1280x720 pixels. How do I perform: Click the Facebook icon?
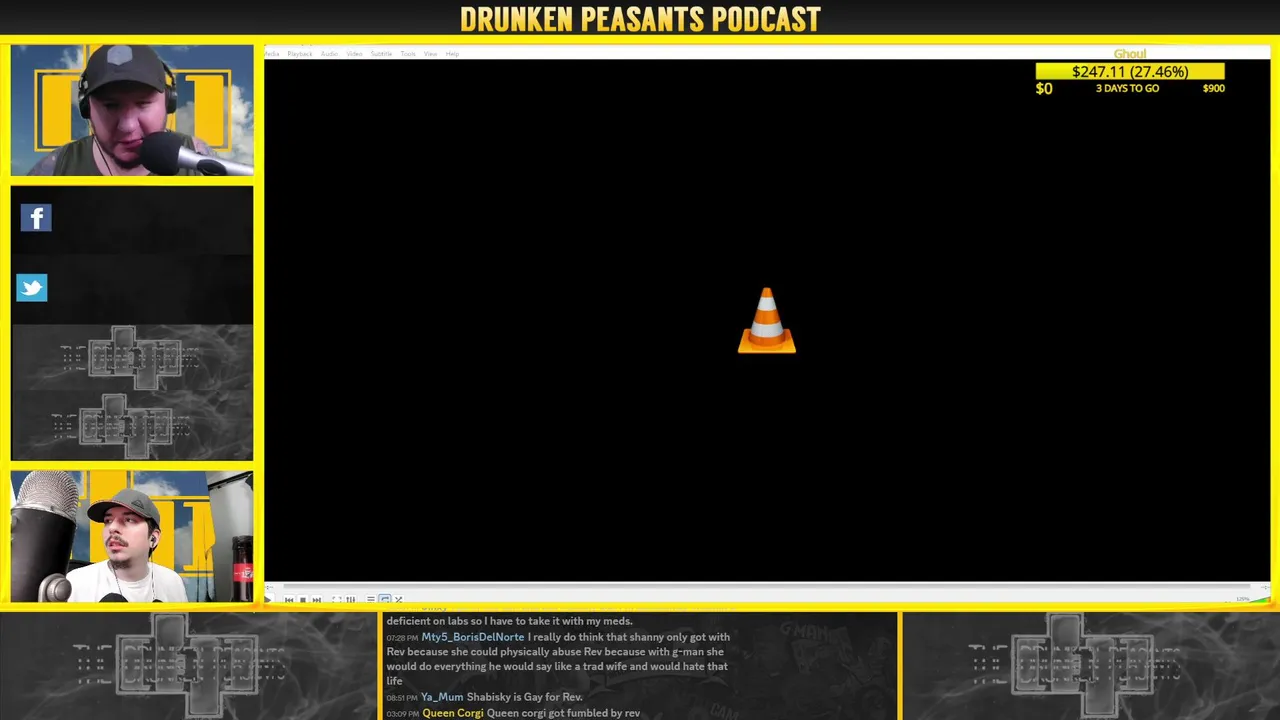36,218
